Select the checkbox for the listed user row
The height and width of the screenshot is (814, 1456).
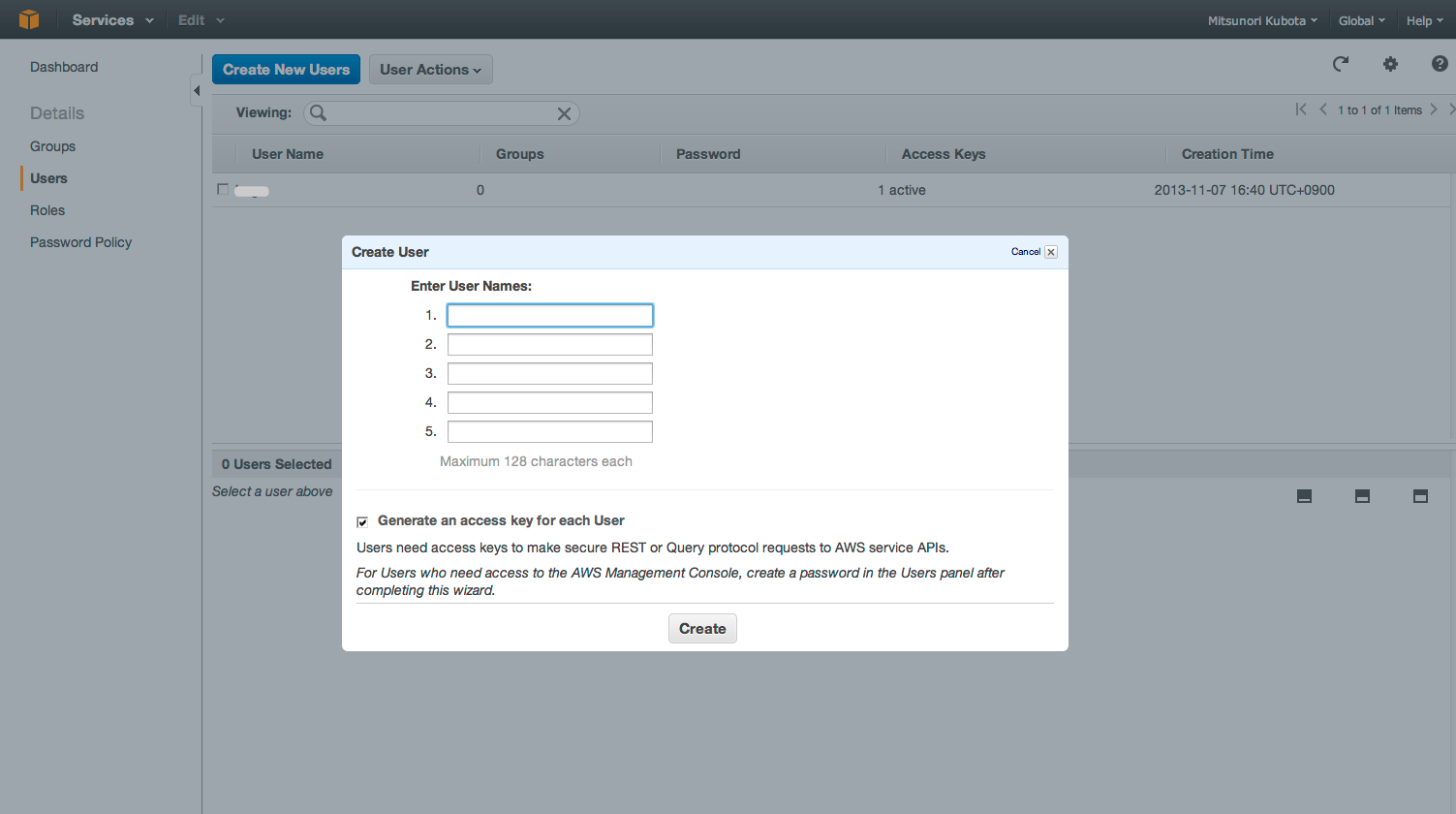coord(223,190)
